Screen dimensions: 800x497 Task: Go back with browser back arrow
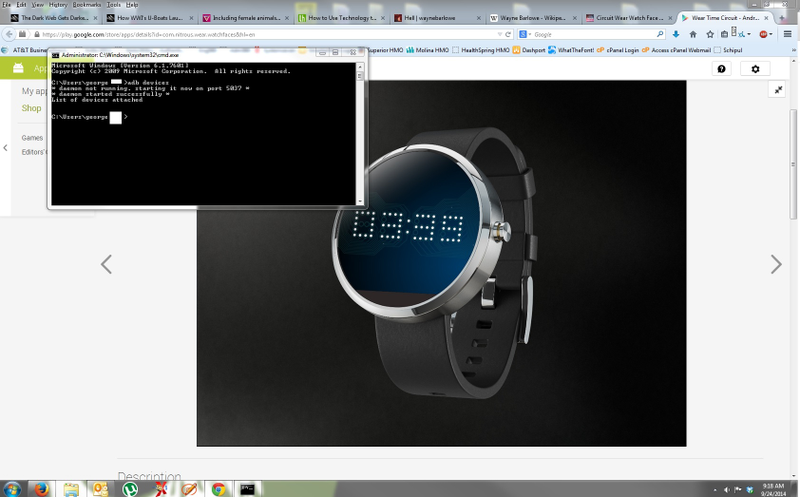(9, 34)
